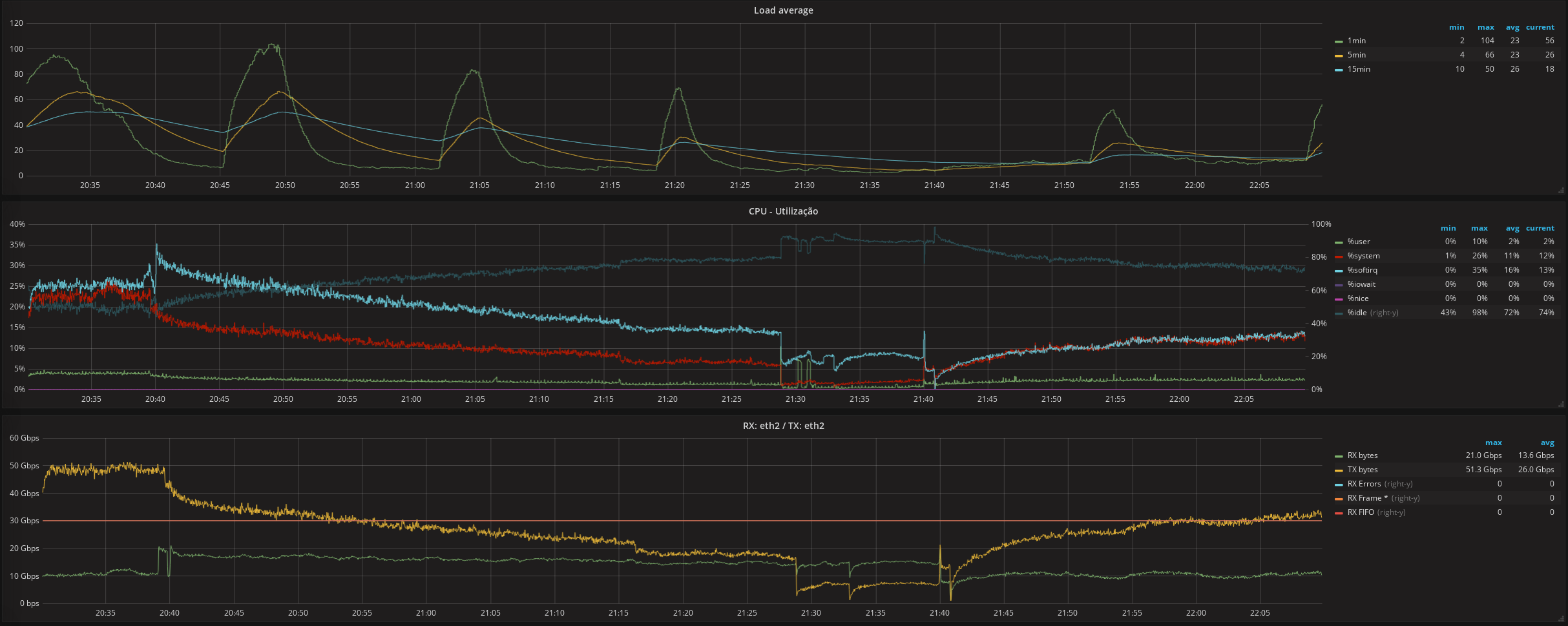Sort Load average legend by current column
Image resolution: width=1568 pixels, height=626 pixels.
point(1540,27)
